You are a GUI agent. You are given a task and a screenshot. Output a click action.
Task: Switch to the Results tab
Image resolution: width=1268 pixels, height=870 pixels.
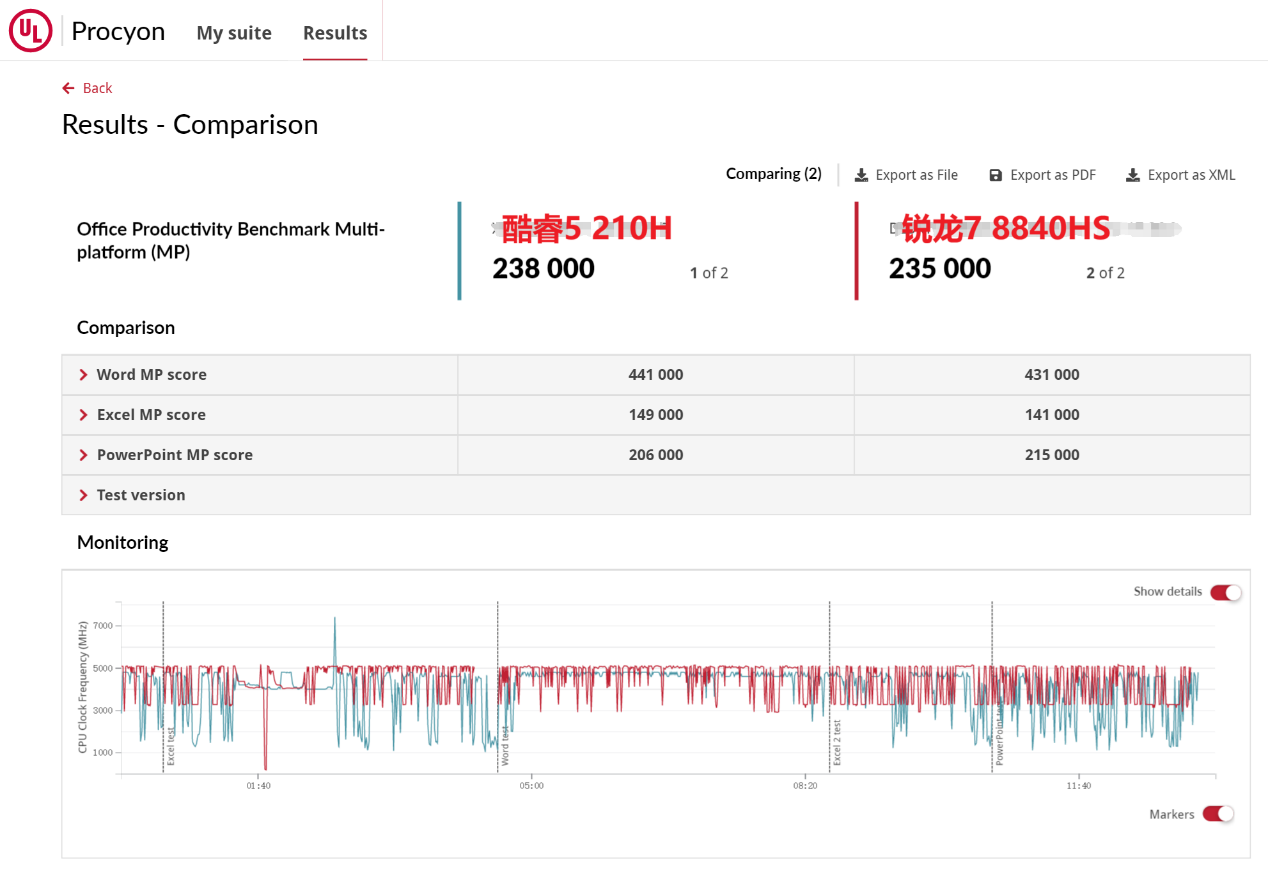[335, 33]
